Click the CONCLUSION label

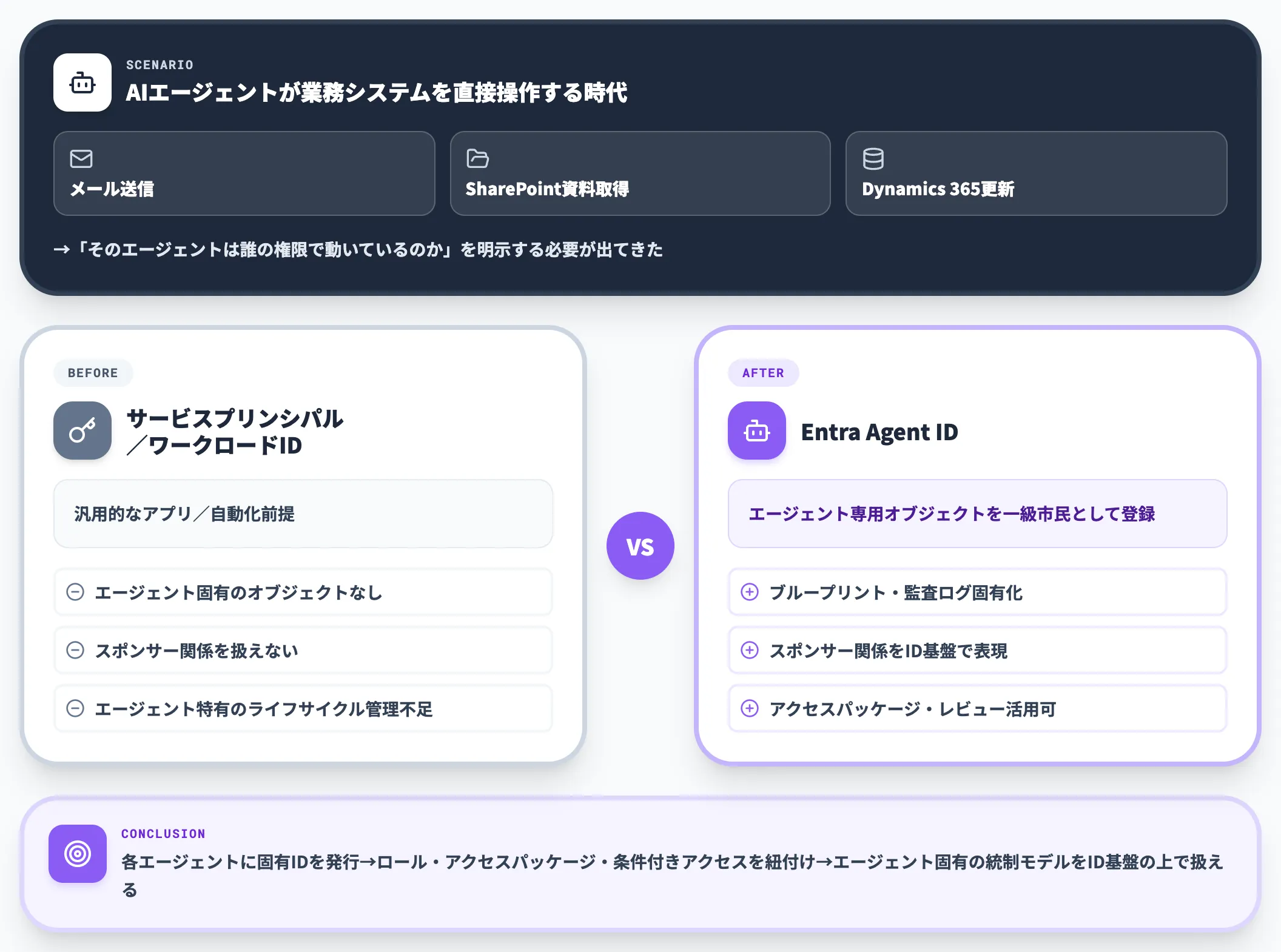coord(163,834)
